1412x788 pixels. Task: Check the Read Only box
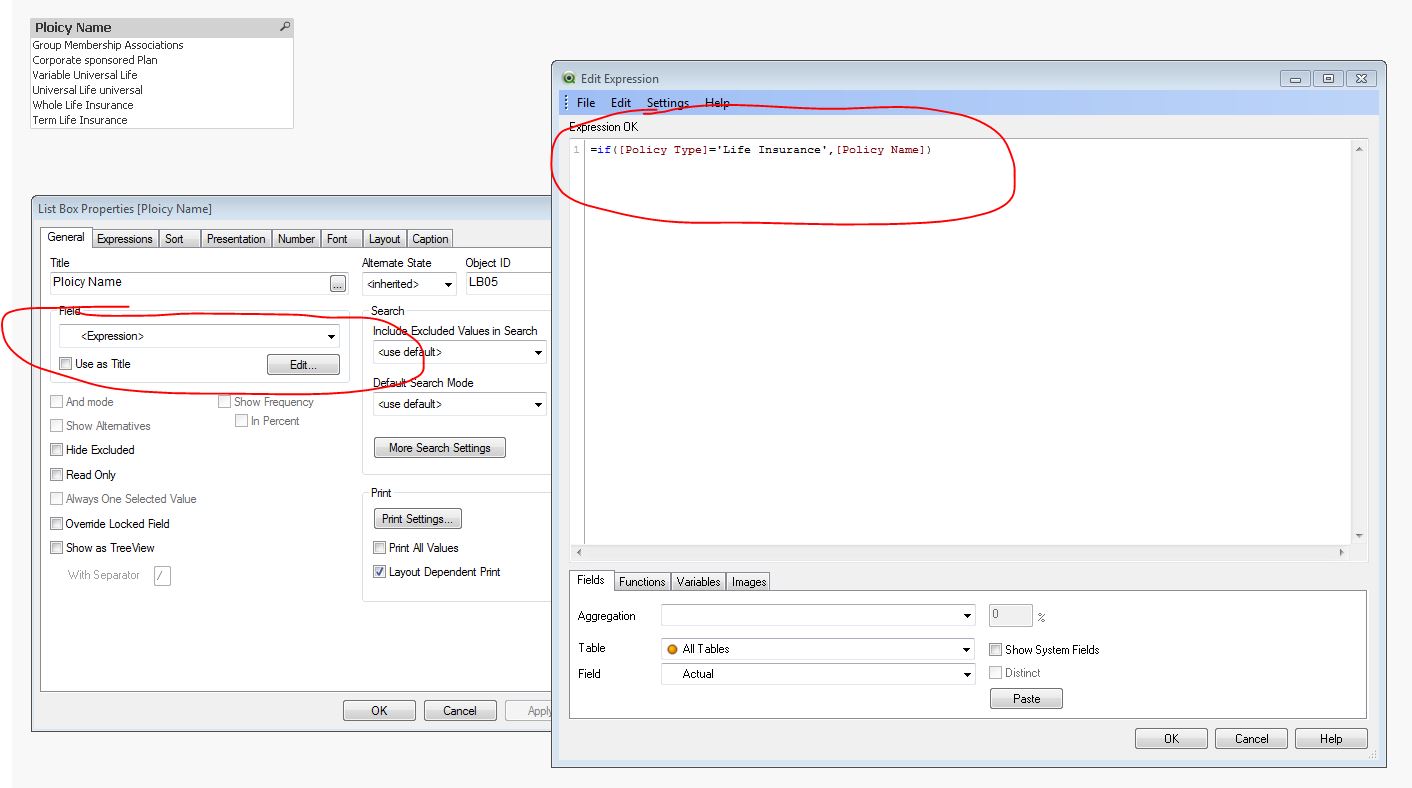click(57, 475)
